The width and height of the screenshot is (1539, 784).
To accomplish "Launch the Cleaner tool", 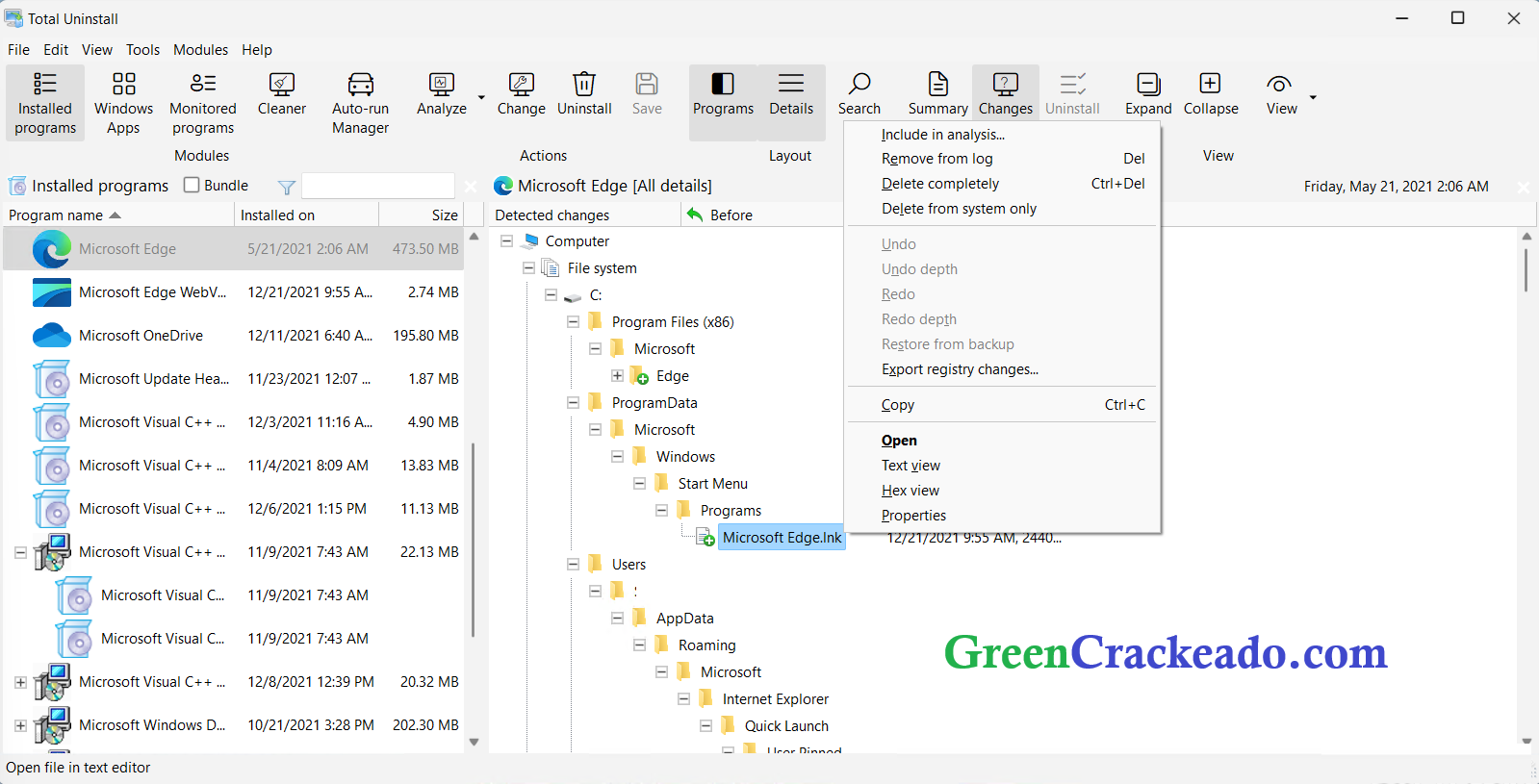I will coord(282,94).
